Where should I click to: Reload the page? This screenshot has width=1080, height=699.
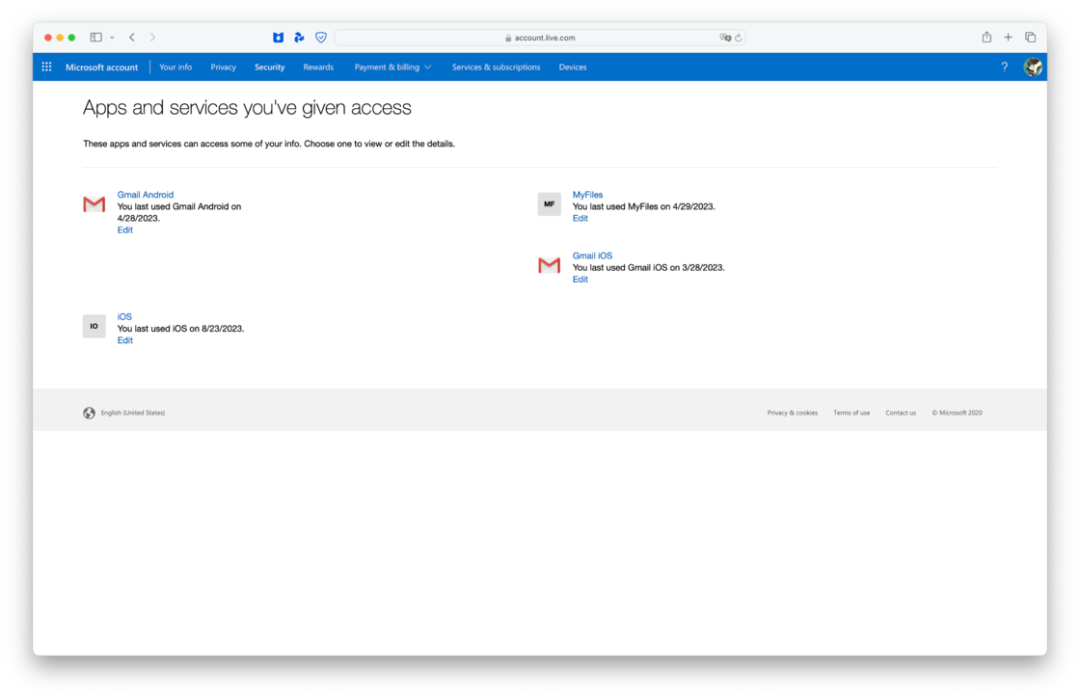[738, 38]
